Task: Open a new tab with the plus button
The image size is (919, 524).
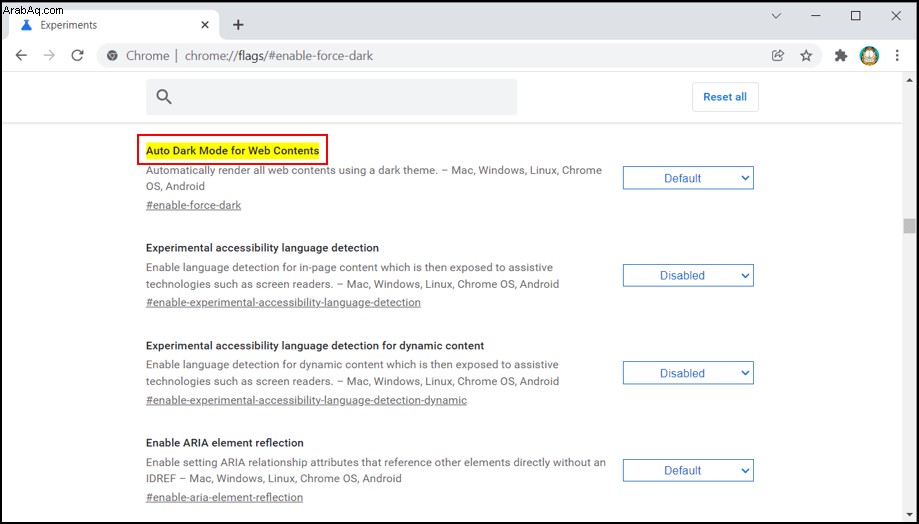Action: click(238, 25)
